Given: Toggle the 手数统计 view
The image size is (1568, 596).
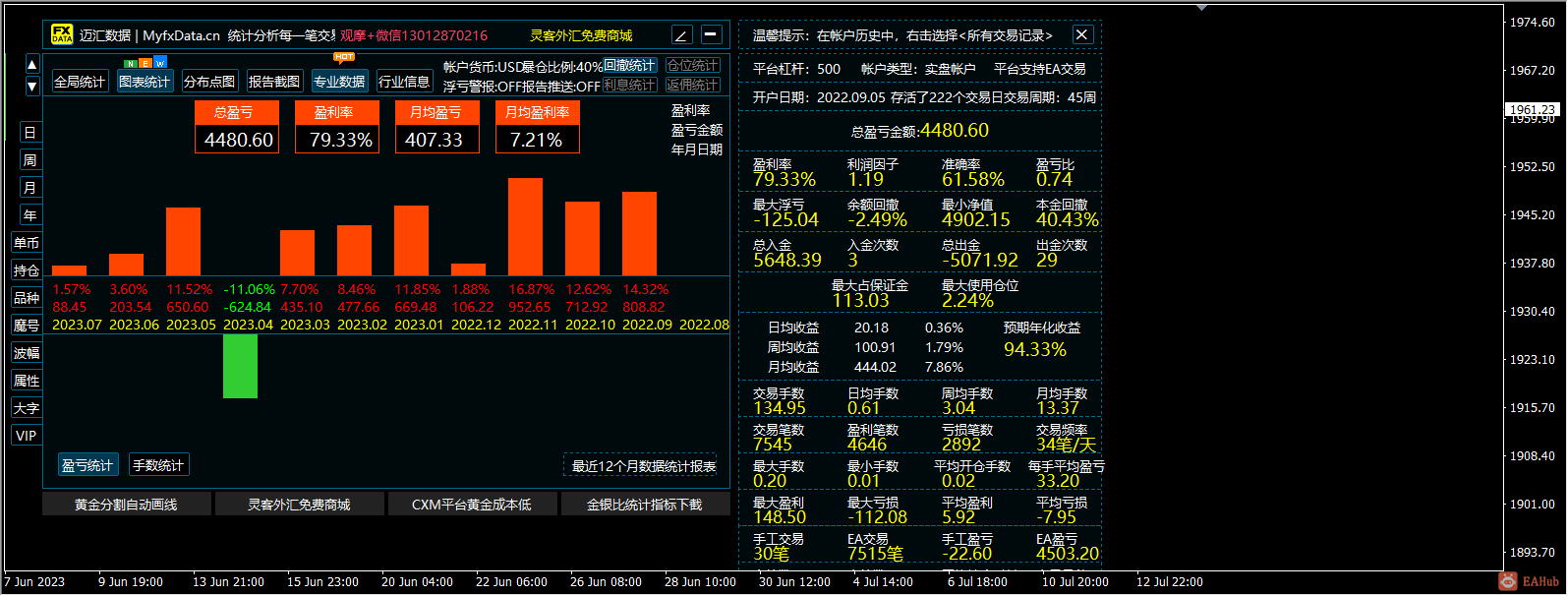Looking at the screenshot, I should 158,465.
